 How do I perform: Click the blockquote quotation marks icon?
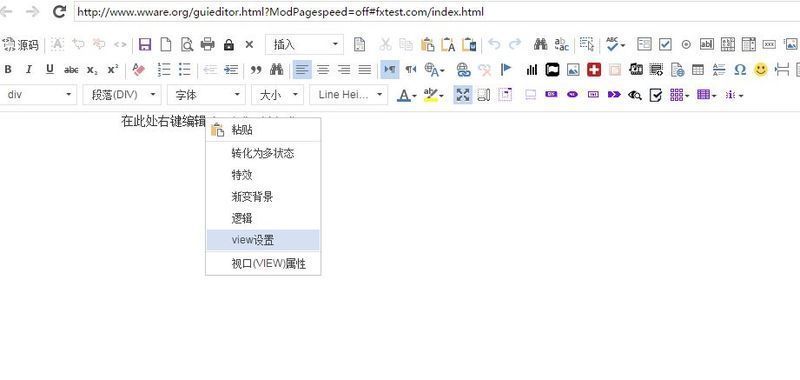coord(256,69)
